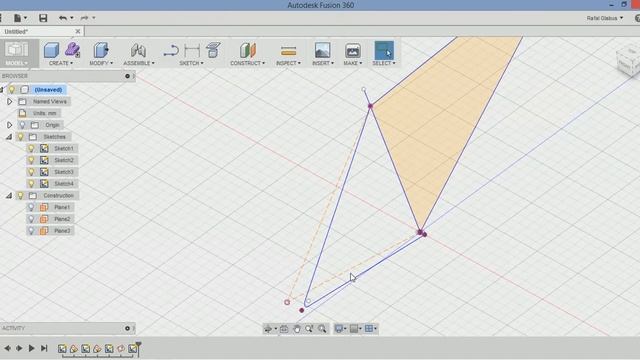
Task: Open the CONSTRUCT menu
Action: point(247,63)
